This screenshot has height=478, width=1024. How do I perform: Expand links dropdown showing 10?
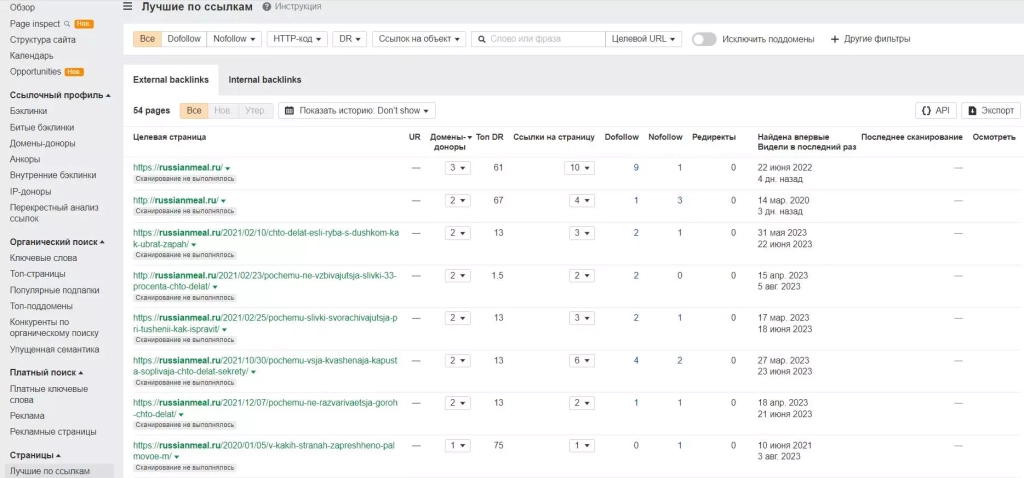(579, 168)
